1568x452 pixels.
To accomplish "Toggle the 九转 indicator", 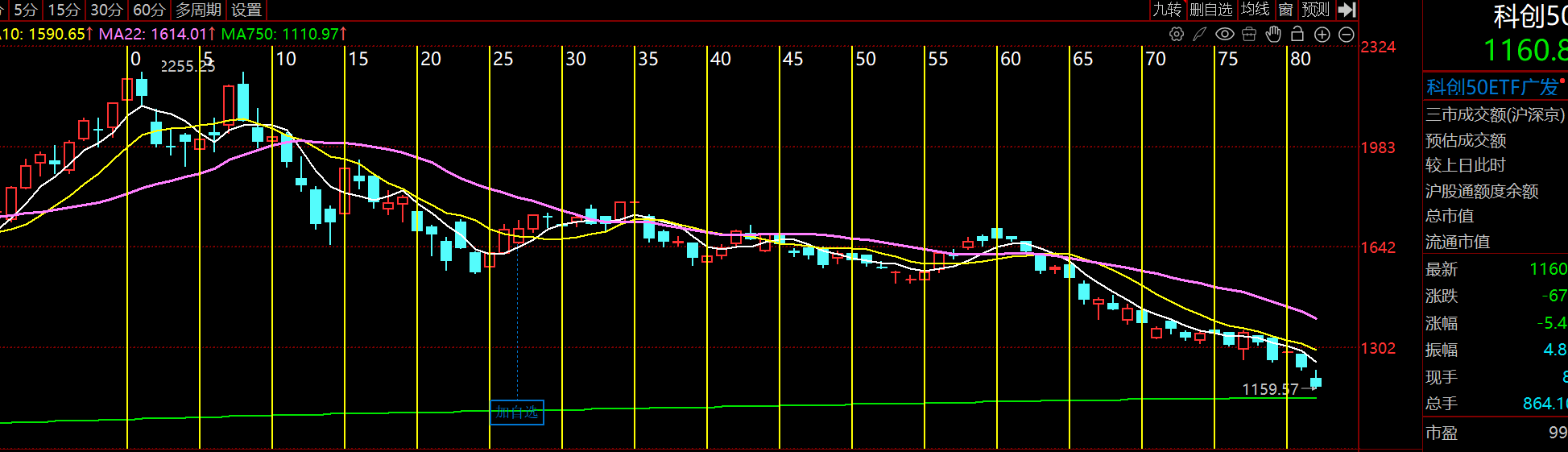I will [x=1166, y=10].
